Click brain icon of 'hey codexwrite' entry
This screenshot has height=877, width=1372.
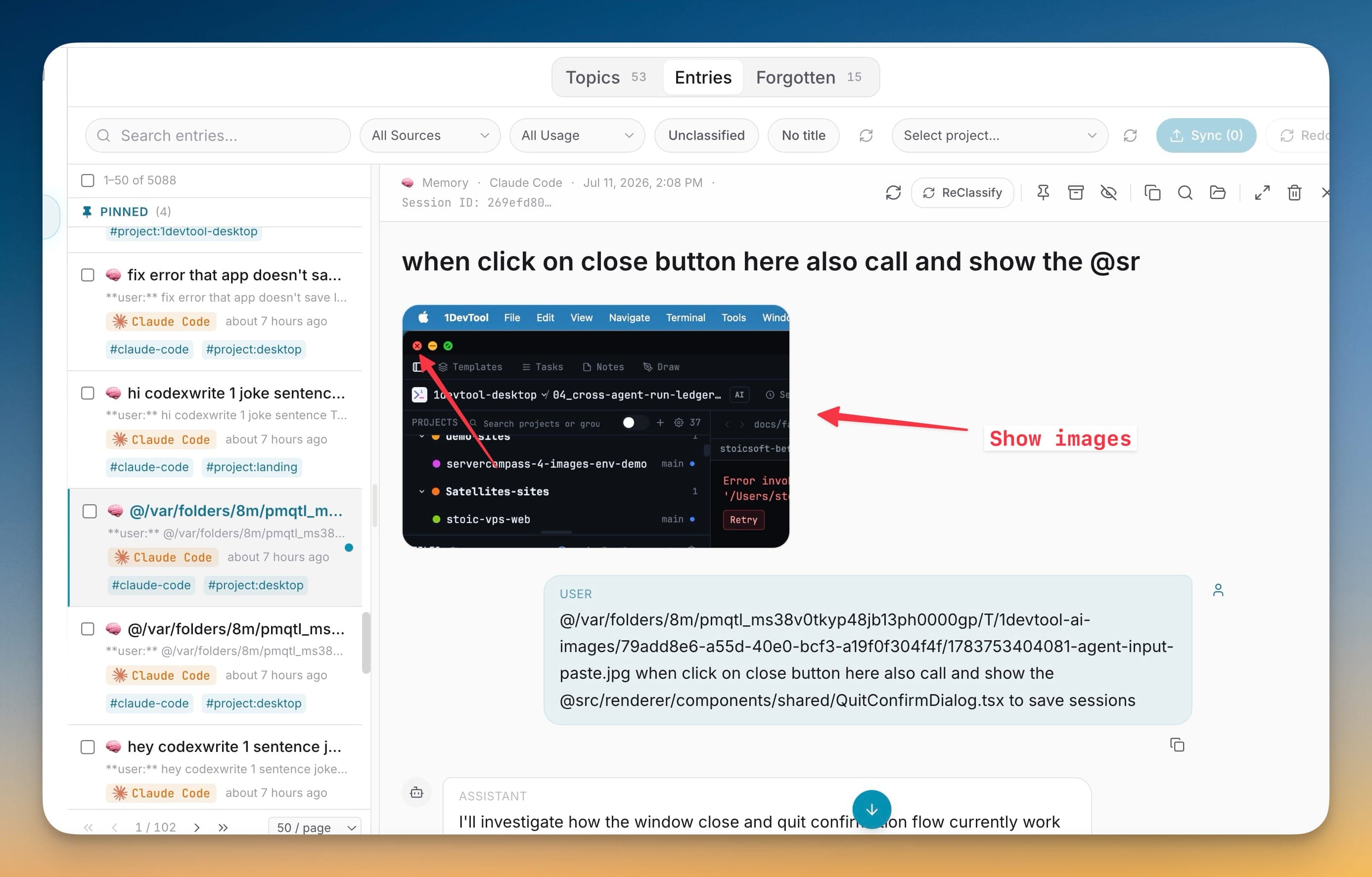(113, 746)
